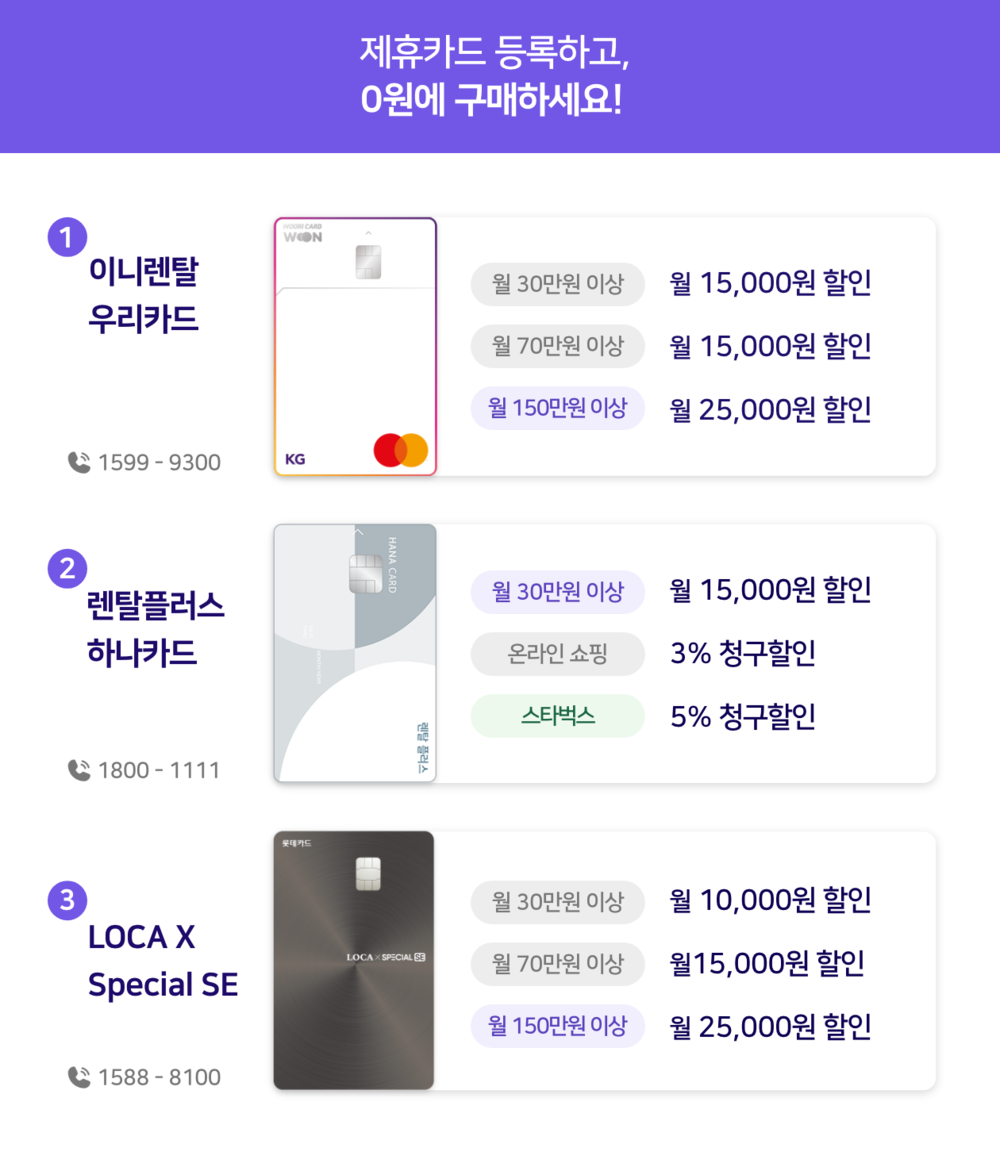Click the phone icon beside 1588 - 8100
Viewport: 1000px width, 1167px height.
[79, 1077]
